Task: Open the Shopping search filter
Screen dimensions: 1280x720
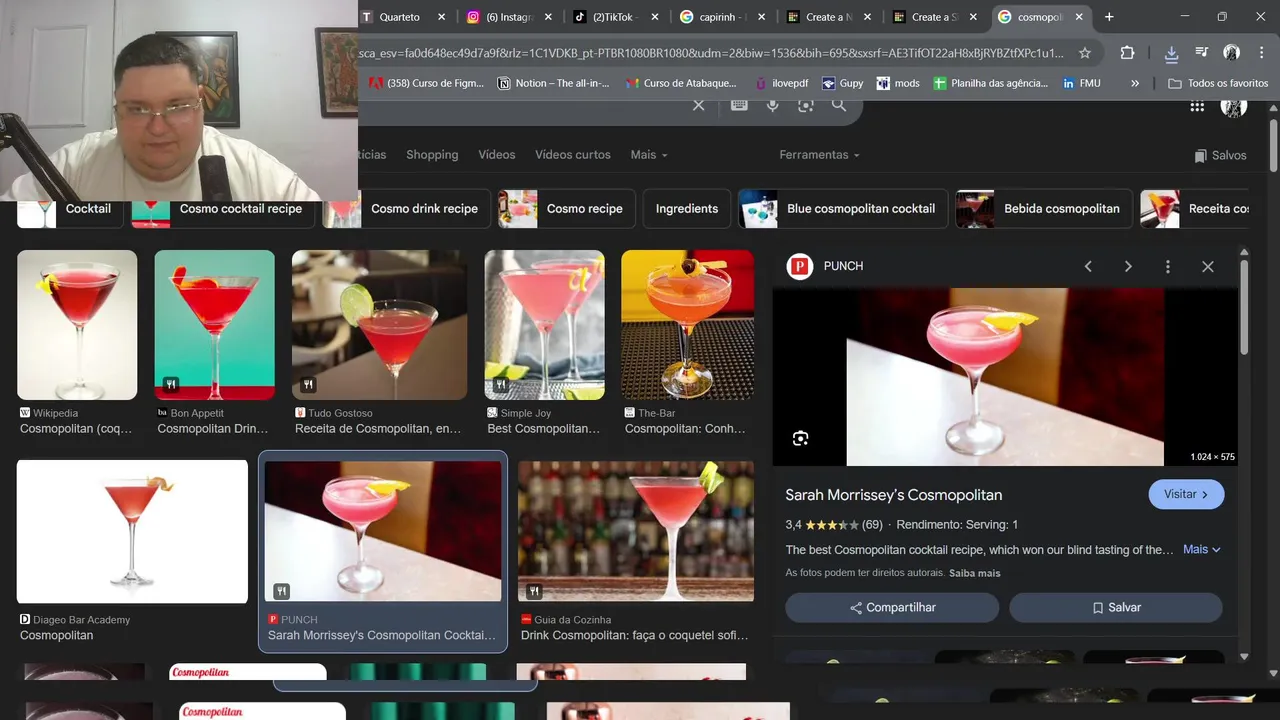Action: click(x=432, y=155)
